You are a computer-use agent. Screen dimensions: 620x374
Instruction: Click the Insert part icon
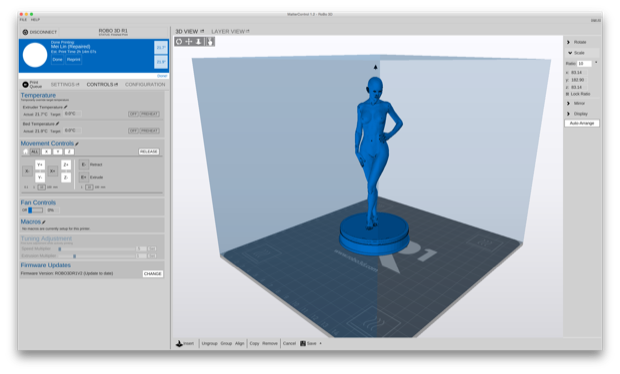pos(179,343)
